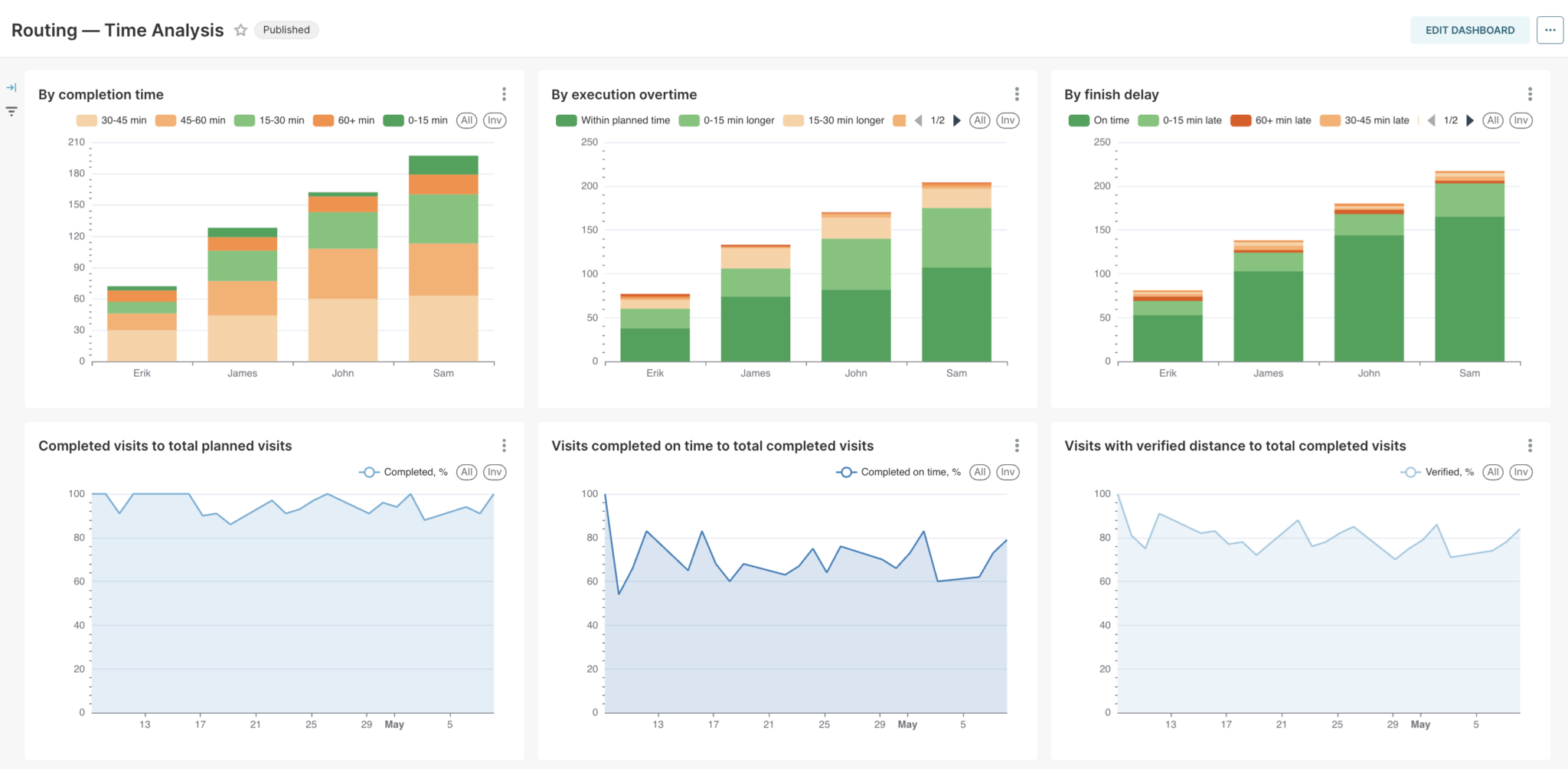Click the Published status badge
The width and height of the screenshot is (1568, 769).
tap(286, 30)
